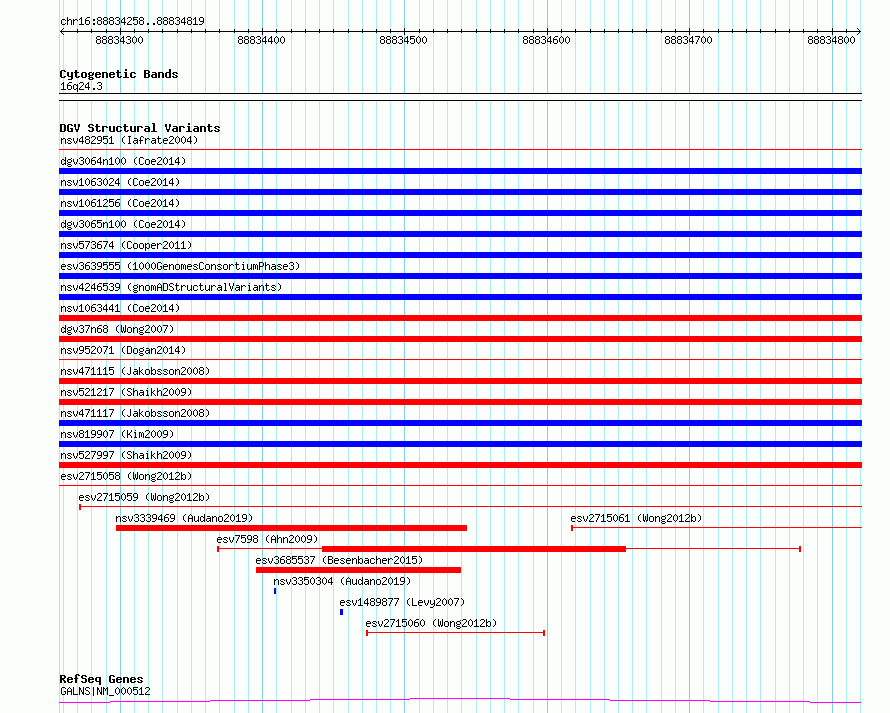Screen dimensions: 890x713
Task: Click the chr16:88834258..88834819 coordinate label
Action: 132,21
